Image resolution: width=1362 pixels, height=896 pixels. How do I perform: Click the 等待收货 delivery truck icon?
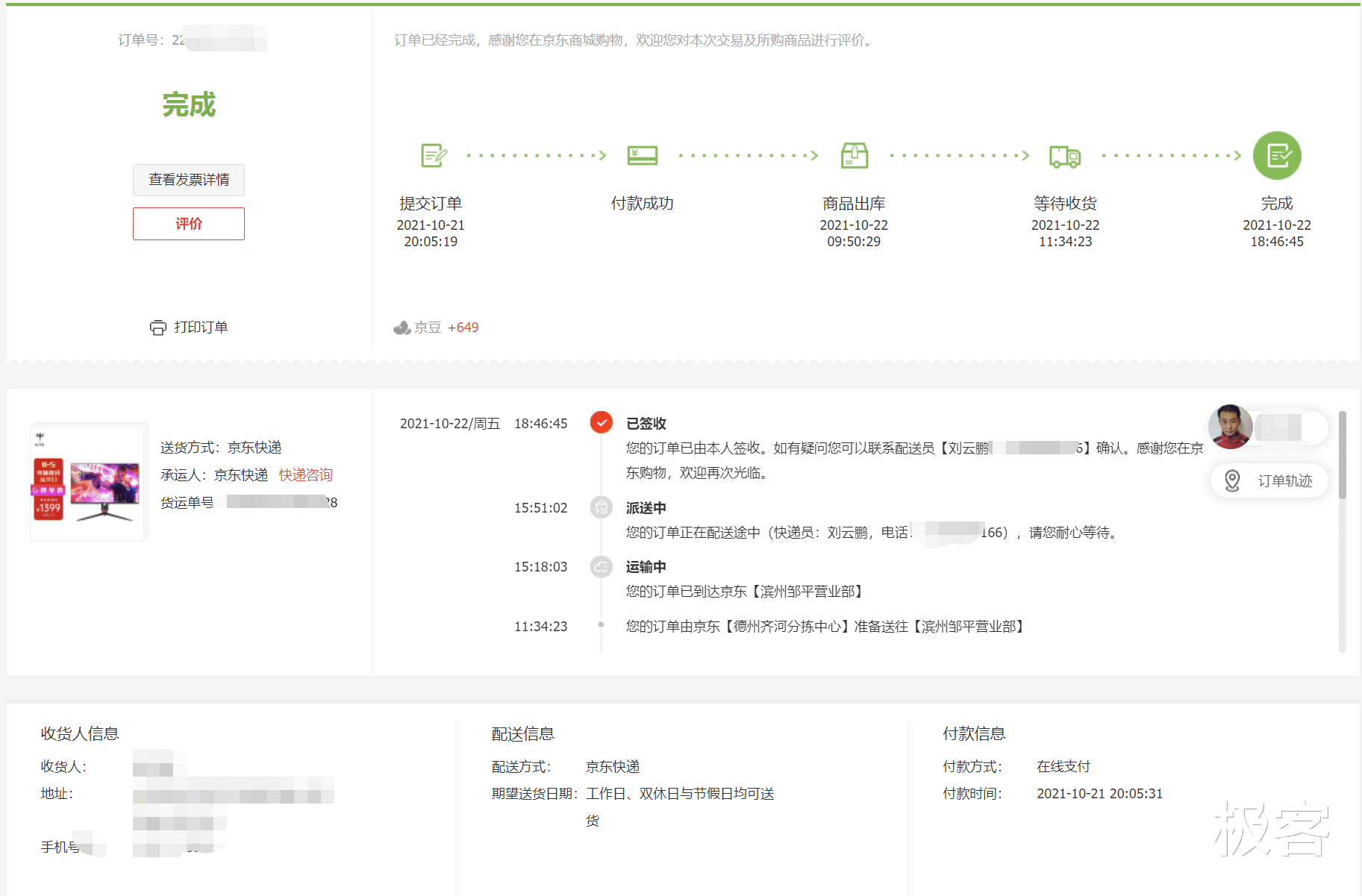point(1064,156)
